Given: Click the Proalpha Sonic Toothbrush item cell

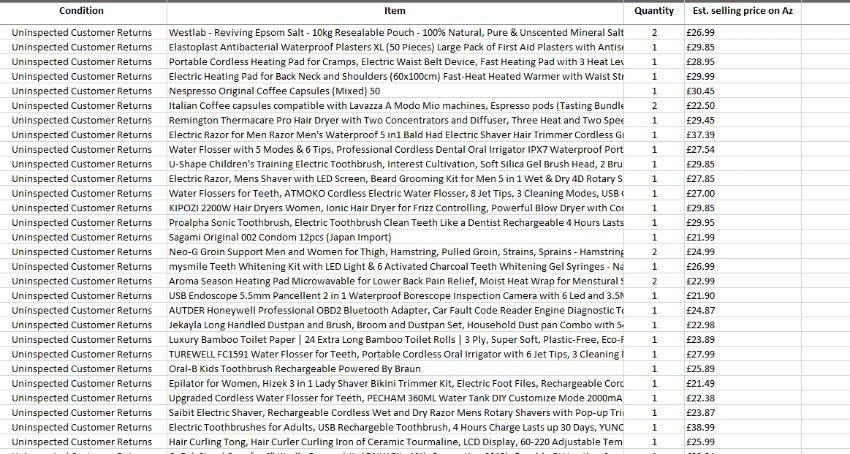Looking at the screenshot, I should 395,222.
